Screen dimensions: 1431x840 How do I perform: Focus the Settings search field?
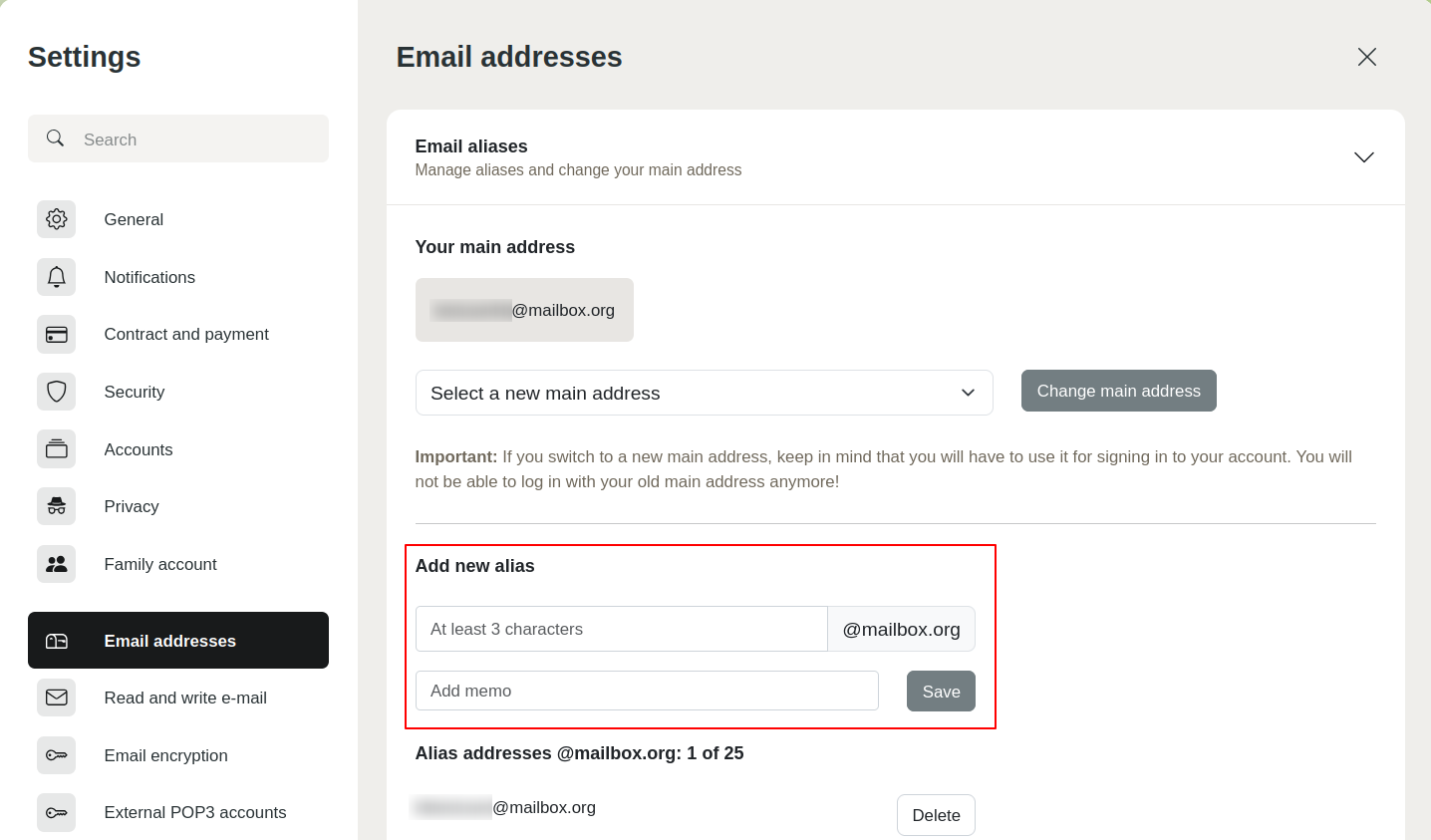point(178,139)
